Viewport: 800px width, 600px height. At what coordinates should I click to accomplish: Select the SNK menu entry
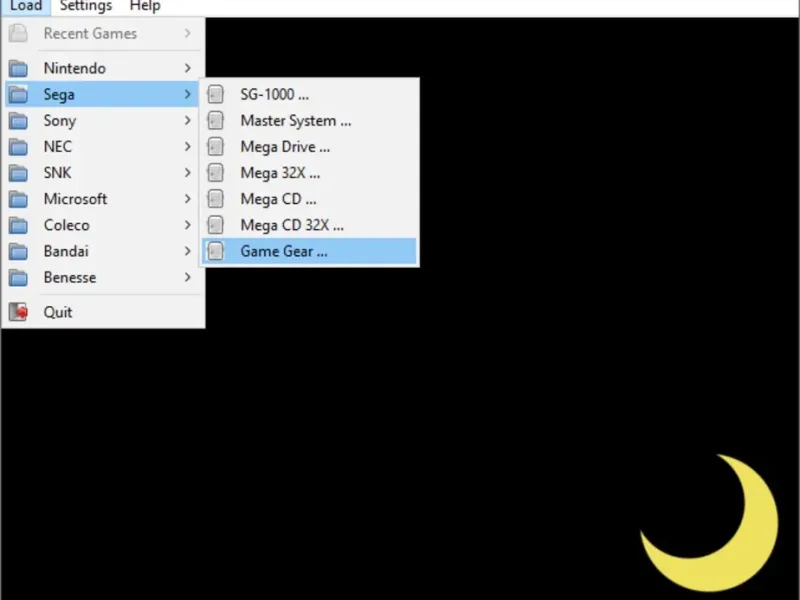point(102,173)
